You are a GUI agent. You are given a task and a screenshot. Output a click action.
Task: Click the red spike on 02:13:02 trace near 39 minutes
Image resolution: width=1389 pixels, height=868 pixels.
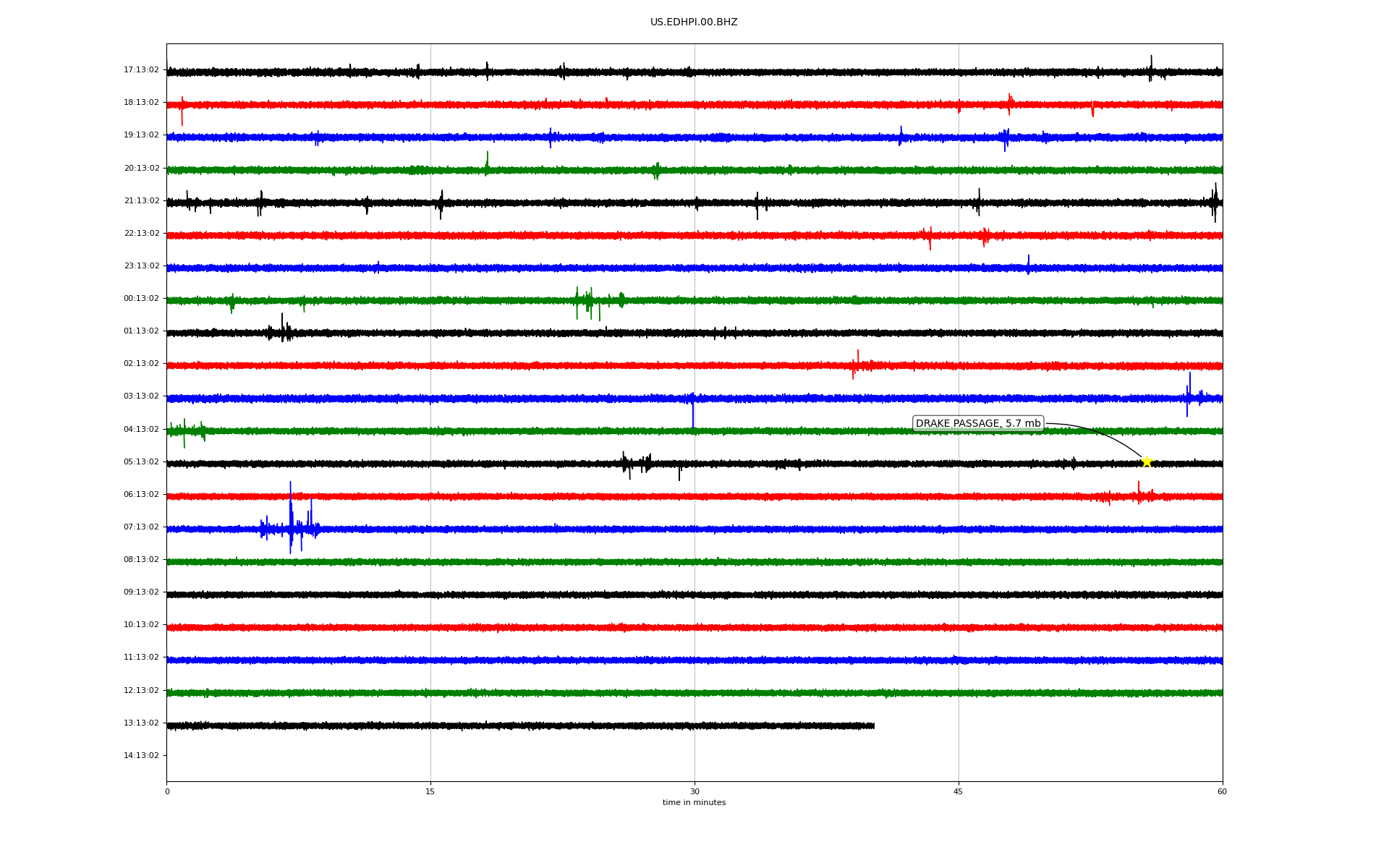(x=857, y=365)
